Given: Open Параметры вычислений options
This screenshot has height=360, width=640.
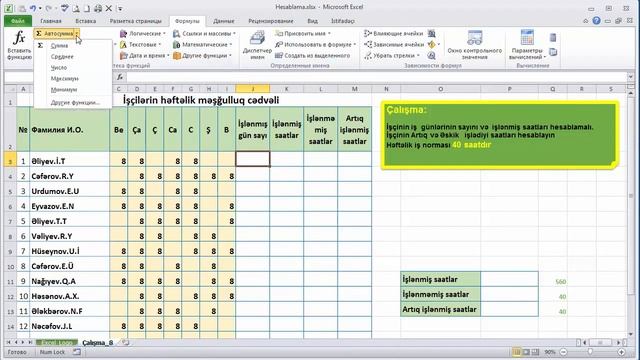Looking at the screenshot, I should tap(527, 45).
